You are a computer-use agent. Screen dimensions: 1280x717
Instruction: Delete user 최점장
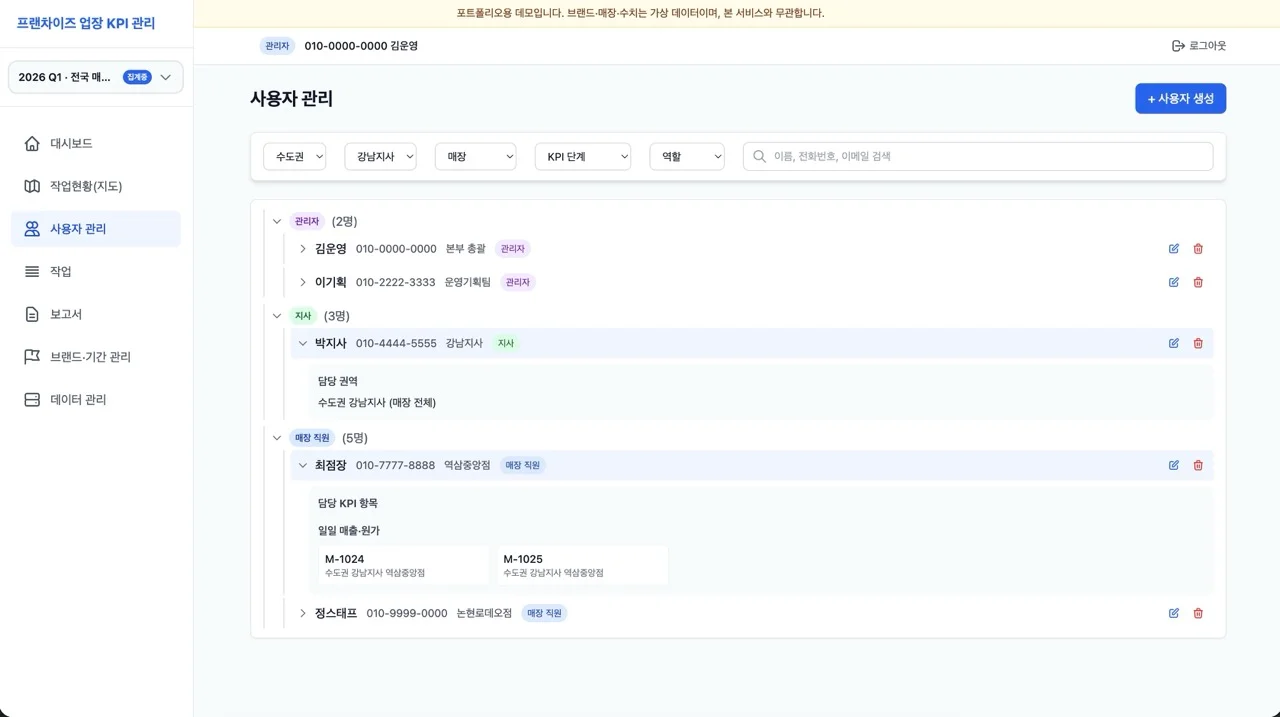pos(1198,465)
